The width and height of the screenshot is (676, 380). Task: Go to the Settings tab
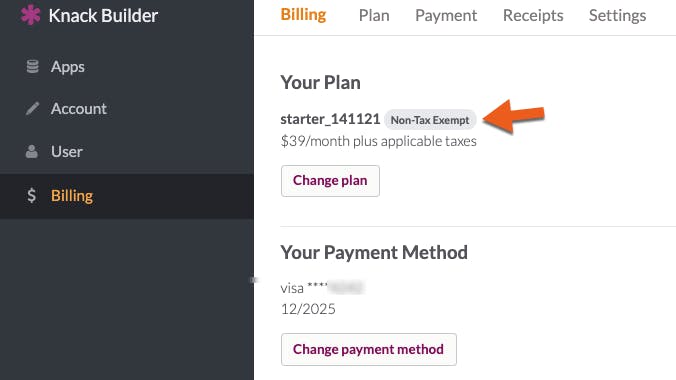(x=617, y=16)
